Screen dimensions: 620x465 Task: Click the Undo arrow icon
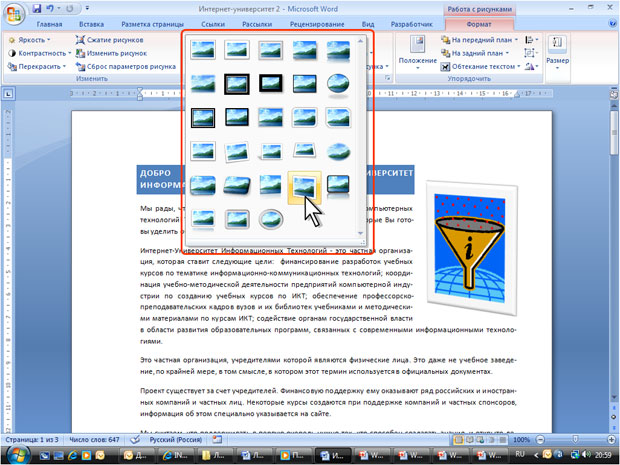(x=50, y=8)
